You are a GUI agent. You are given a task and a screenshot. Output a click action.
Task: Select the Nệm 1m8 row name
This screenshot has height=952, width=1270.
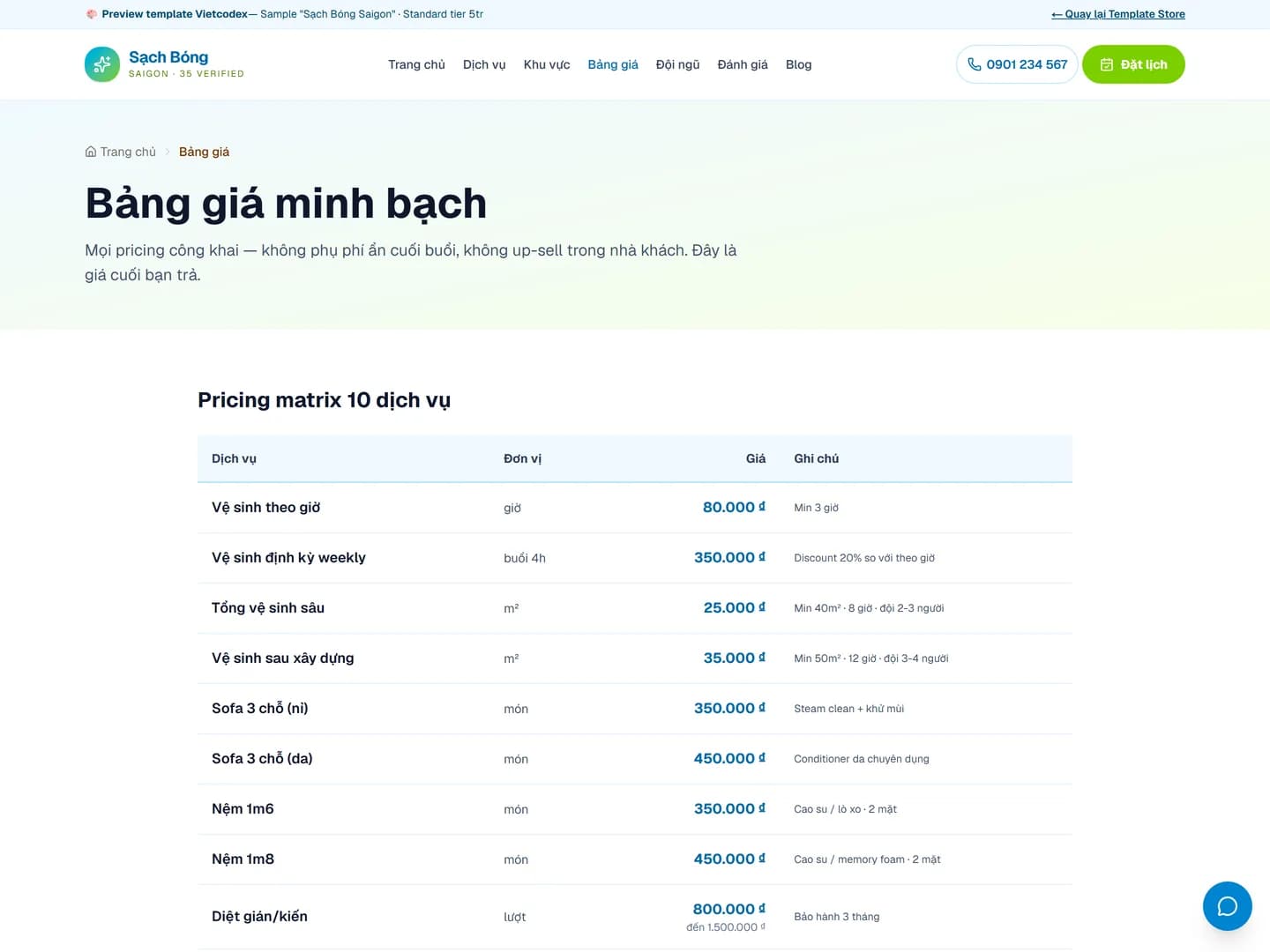click(243, 859)
